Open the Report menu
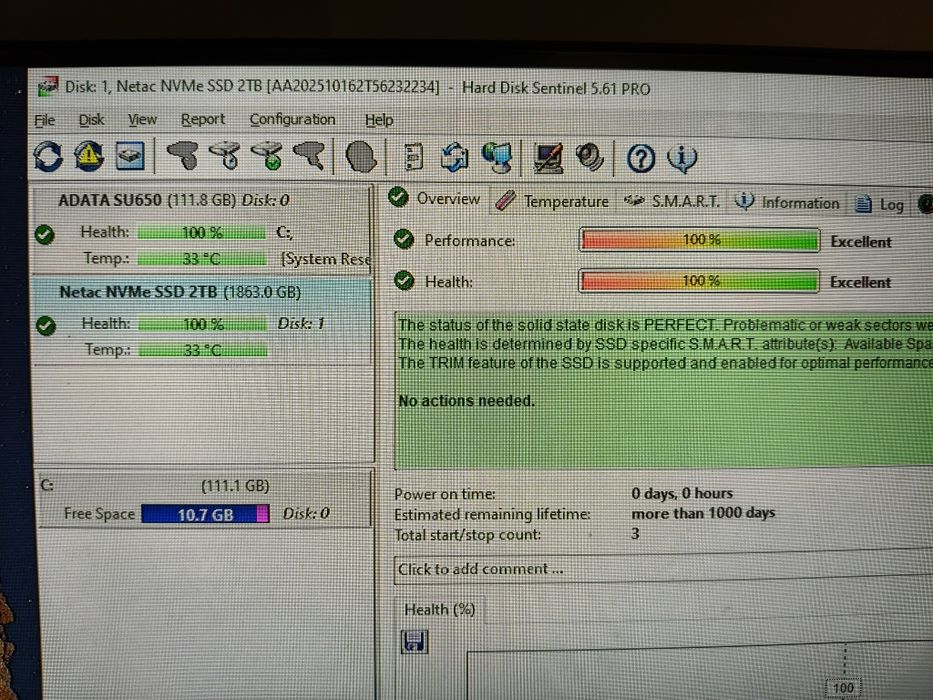Viewport: 933px width, 700px height. point(203,119)
